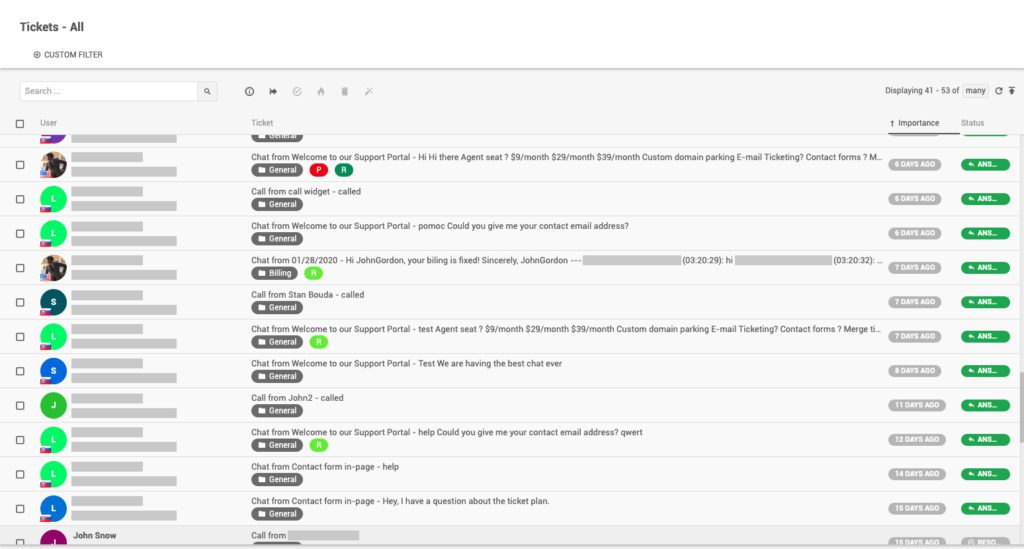Click the magic wand toolbar icon
Image resolution: width=1024 pixels, height=549 pixels.
[x=368, y=91]
